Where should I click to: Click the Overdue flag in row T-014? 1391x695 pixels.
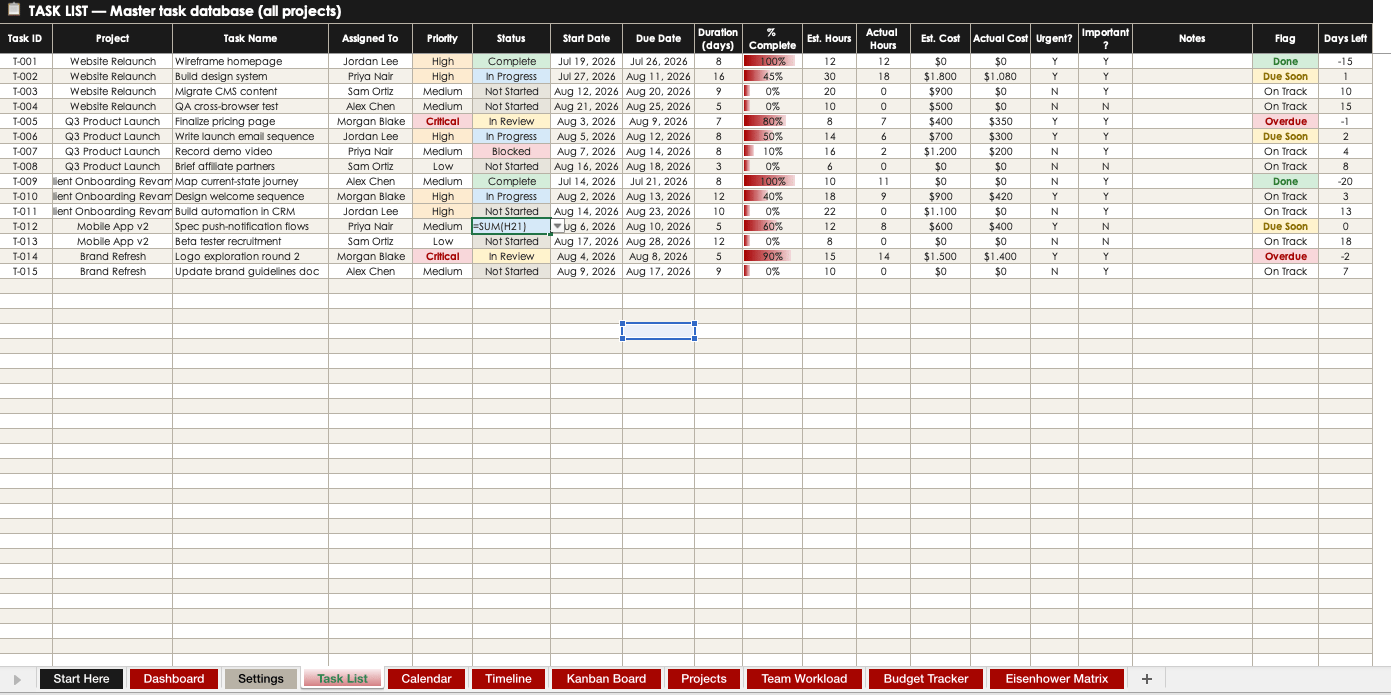coord(1285,257)
